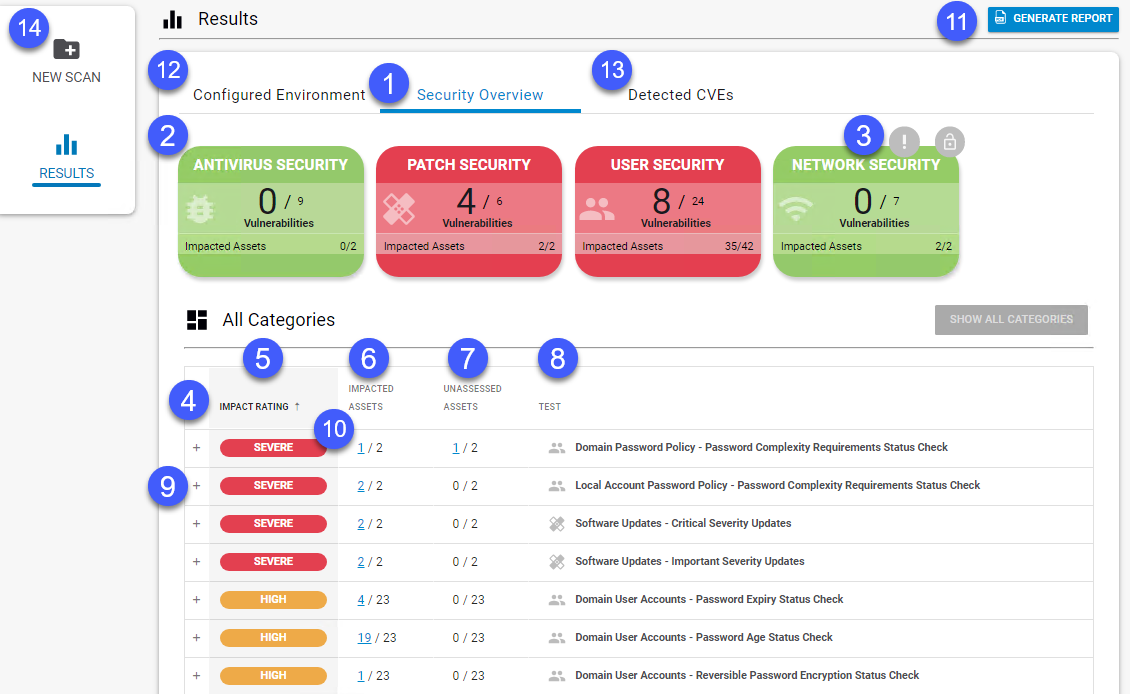Select the Antivirus Security card
The image size is (1130, 694).
[271, 211]
